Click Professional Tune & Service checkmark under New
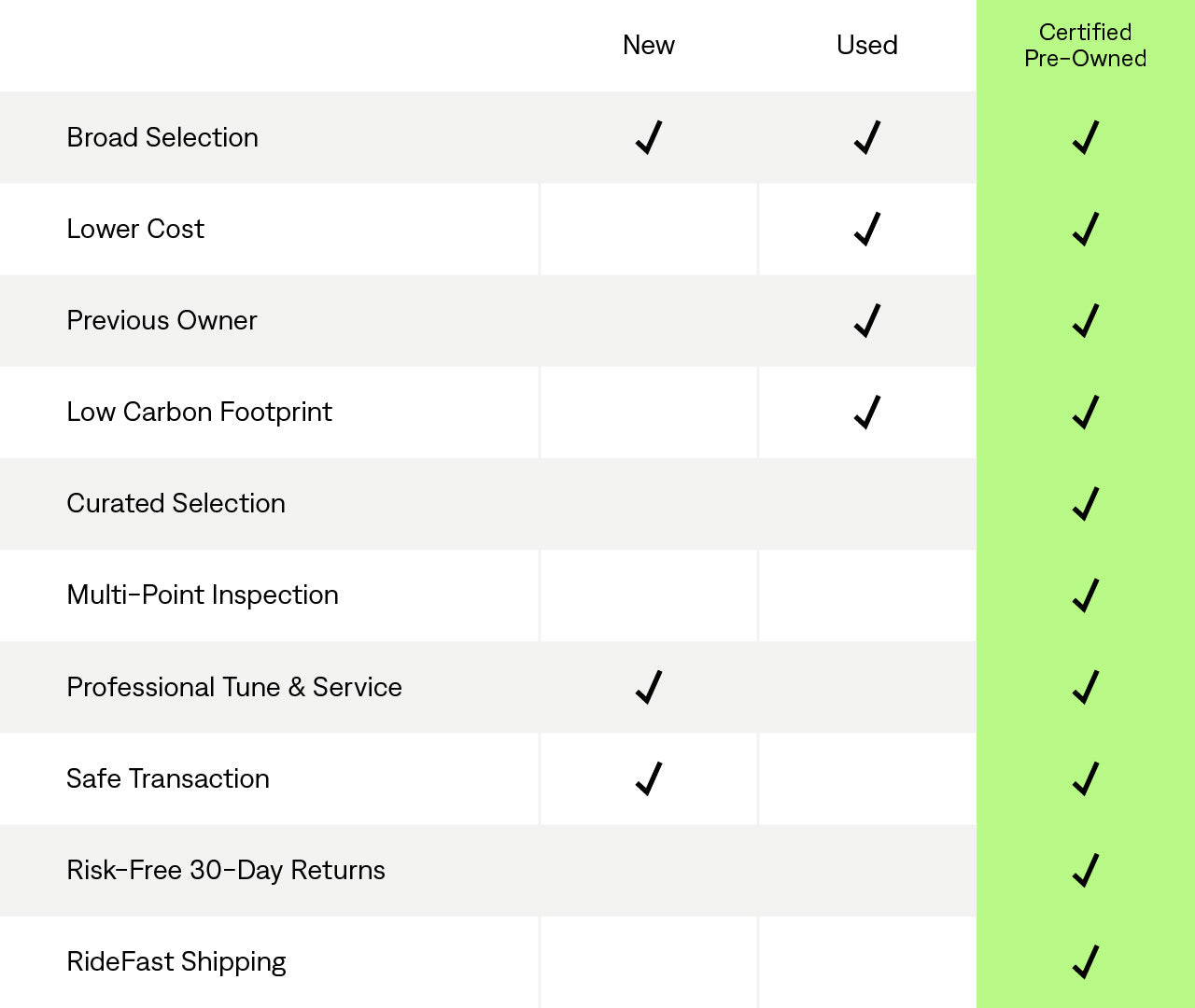The height and width of the screenshot is (1008, 1195). click(649, 687)
